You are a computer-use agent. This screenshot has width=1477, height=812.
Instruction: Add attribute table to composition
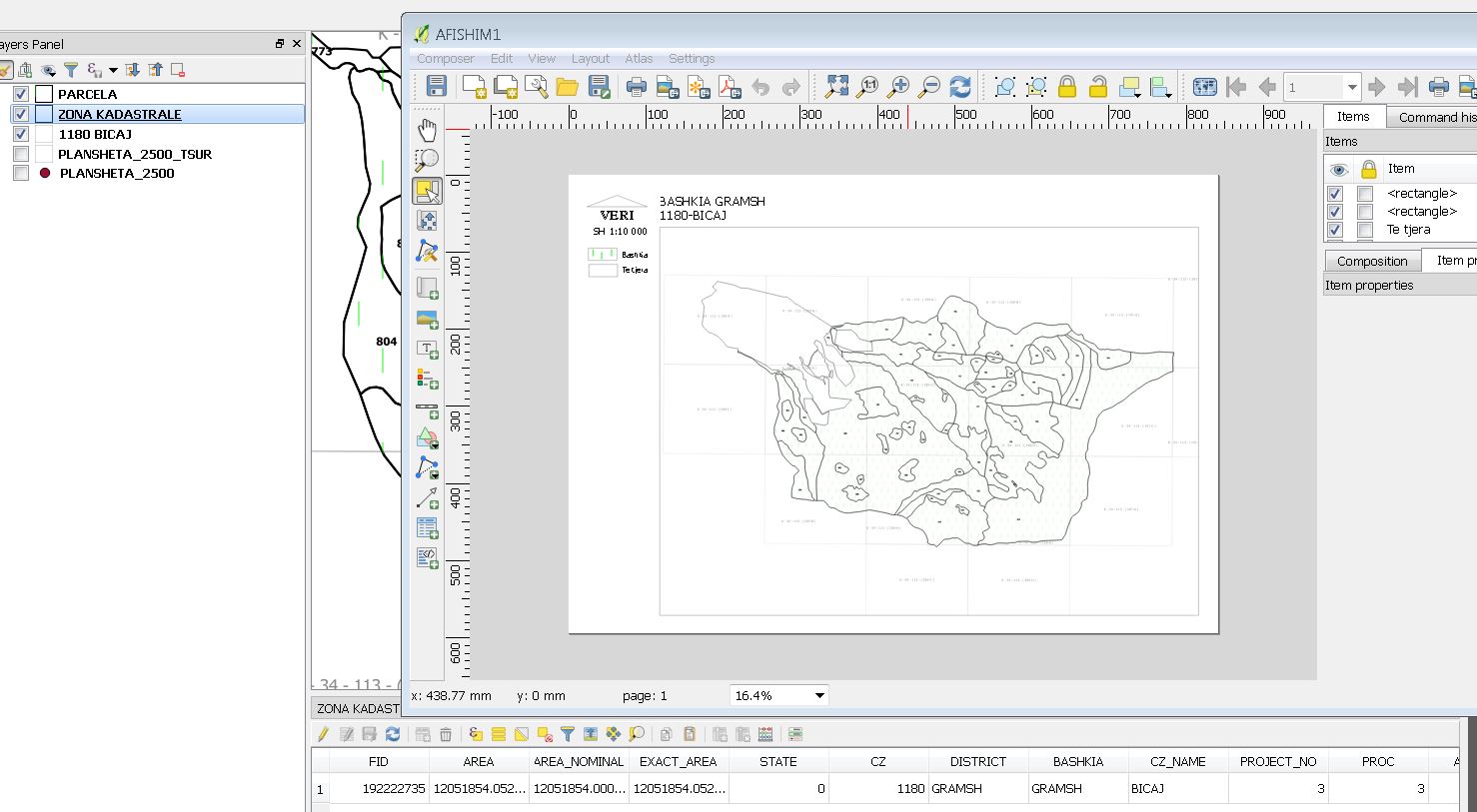(x=427, y=527)
